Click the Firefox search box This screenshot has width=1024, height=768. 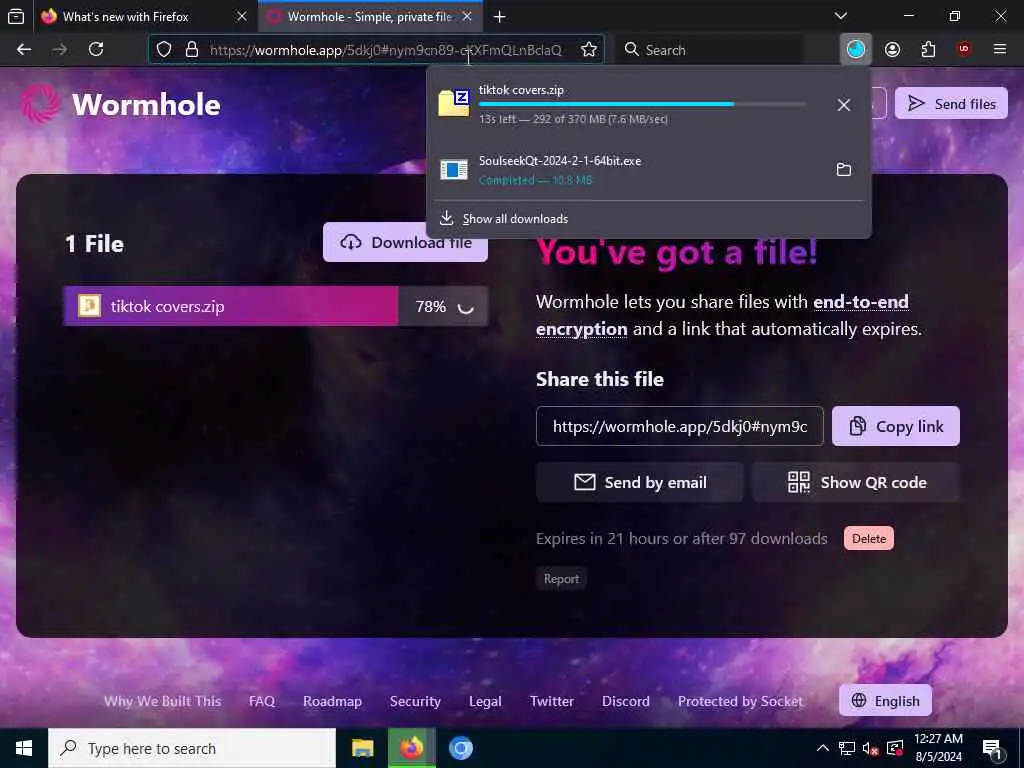click(x=709, y=50)
